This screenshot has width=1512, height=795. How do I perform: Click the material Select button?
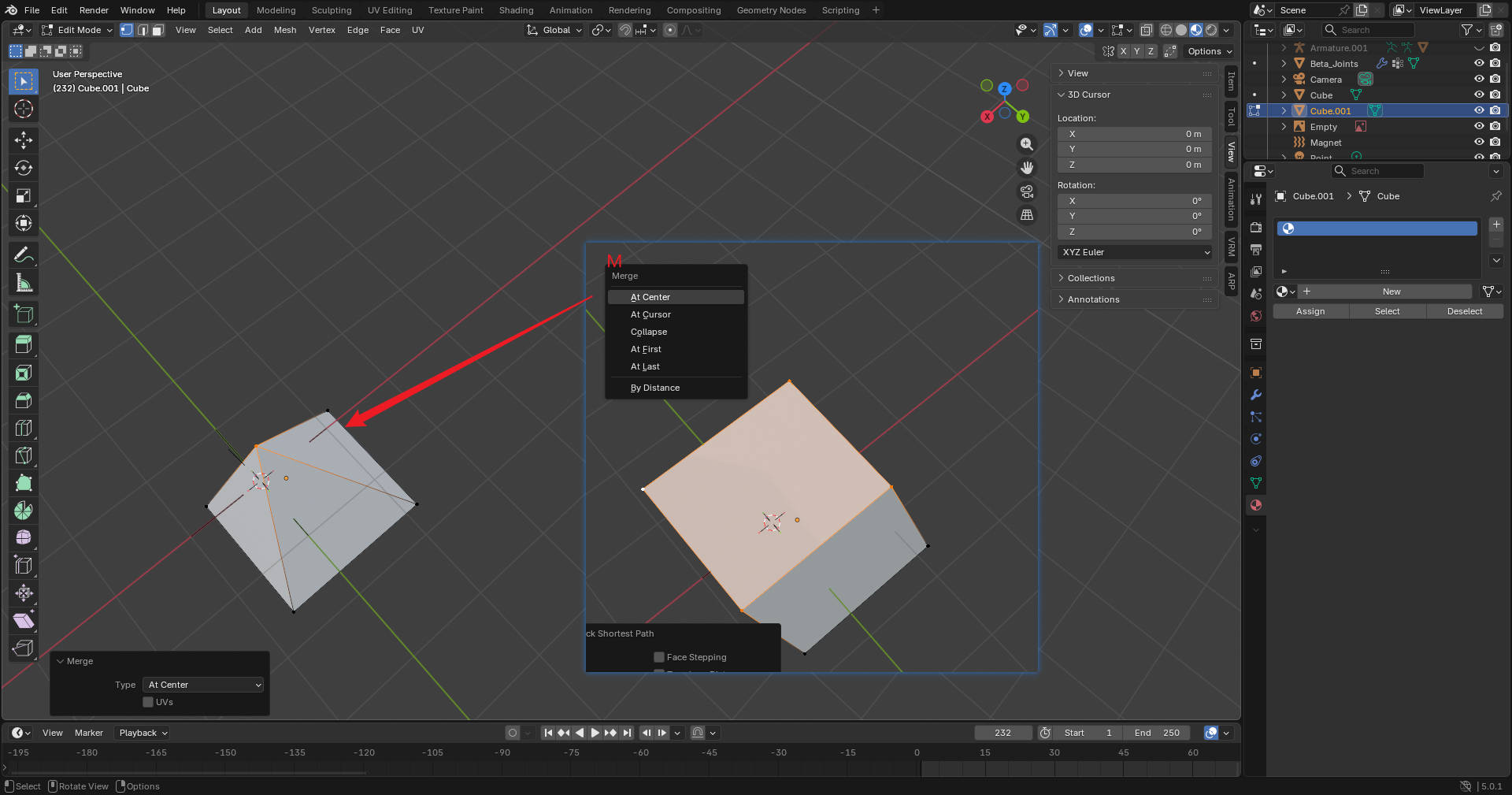click(1387, 311)
